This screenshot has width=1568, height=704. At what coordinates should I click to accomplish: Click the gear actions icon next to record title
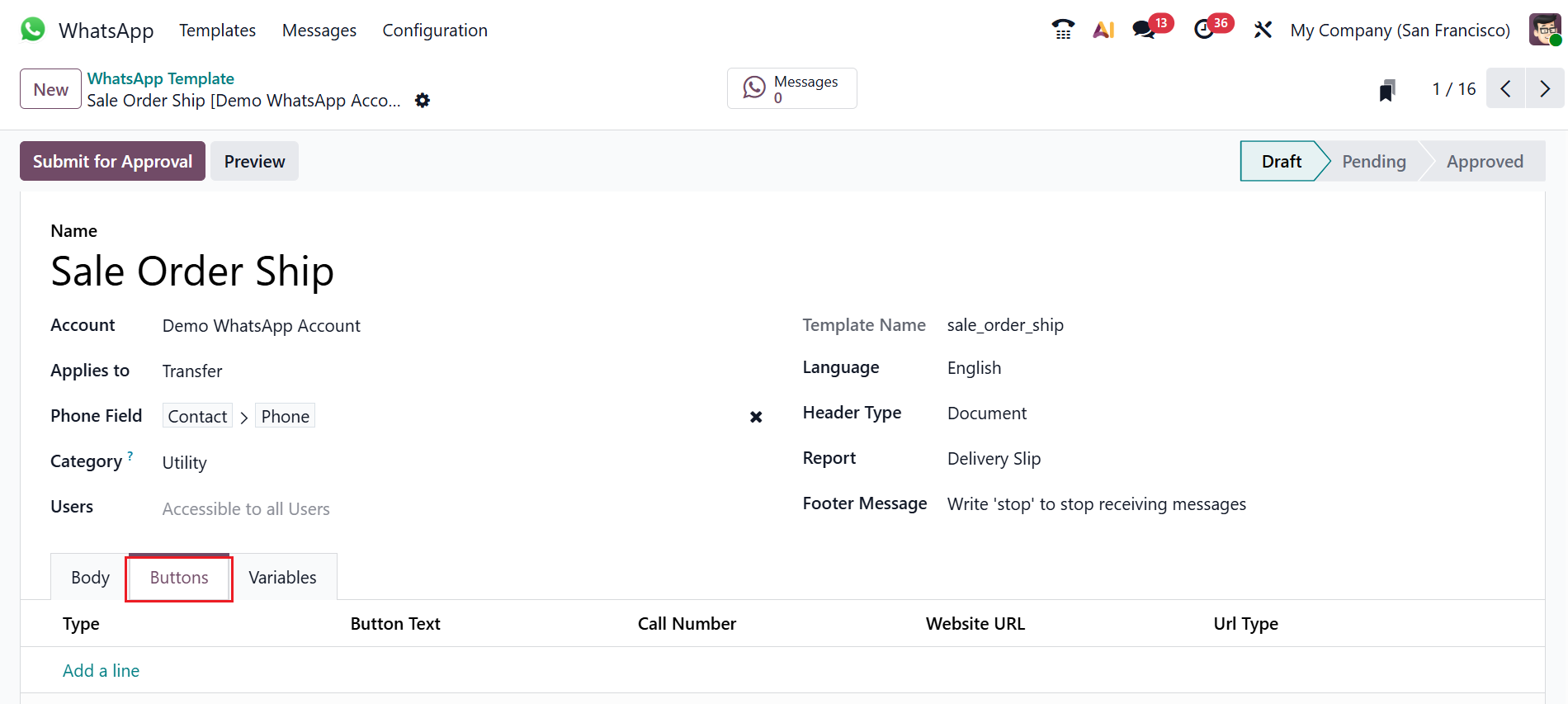423,101
